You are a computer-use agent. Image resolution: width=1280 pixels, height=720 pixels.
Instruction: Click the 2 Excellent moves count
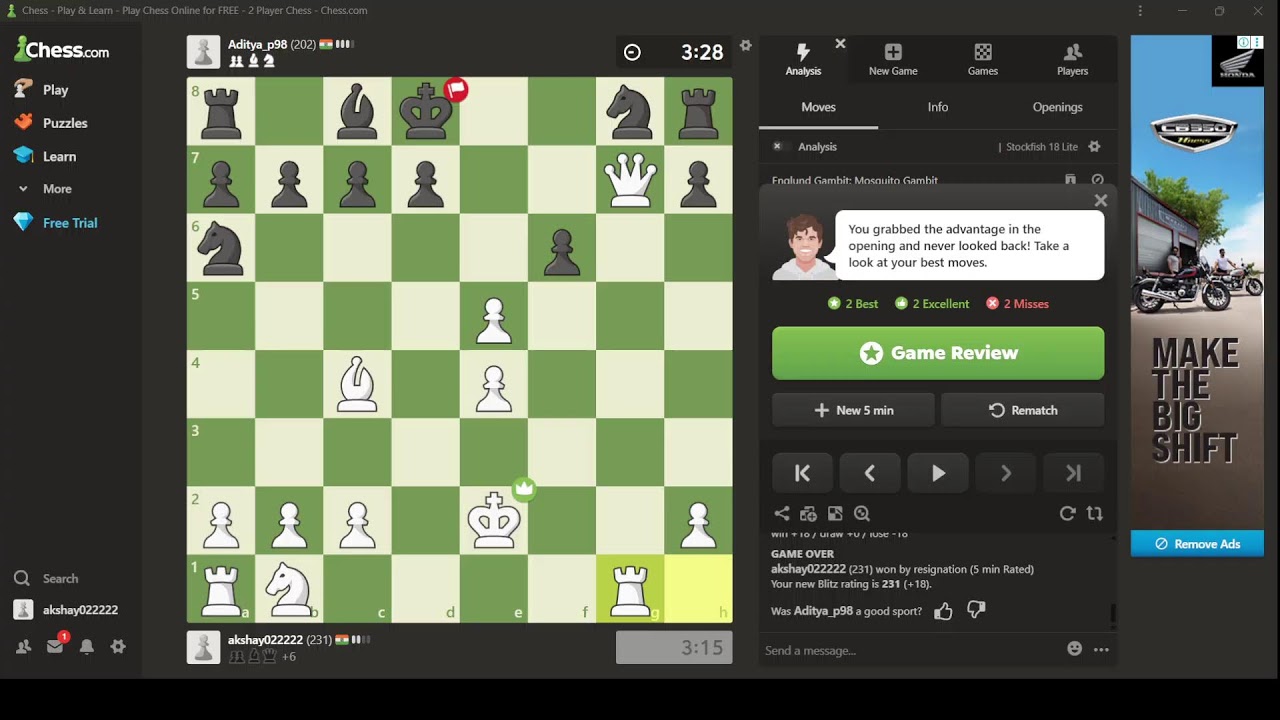(932, 304)
